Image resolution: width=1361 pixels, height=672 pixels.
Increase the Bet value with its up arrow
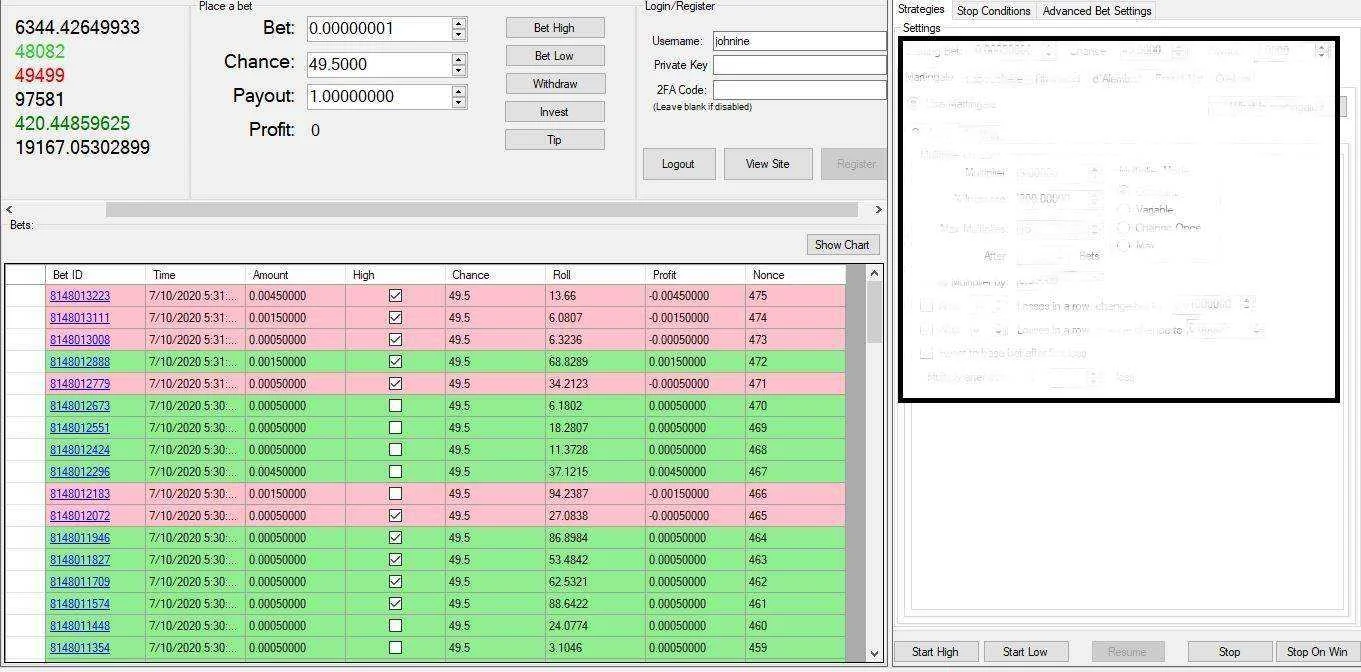pos(459,23)
